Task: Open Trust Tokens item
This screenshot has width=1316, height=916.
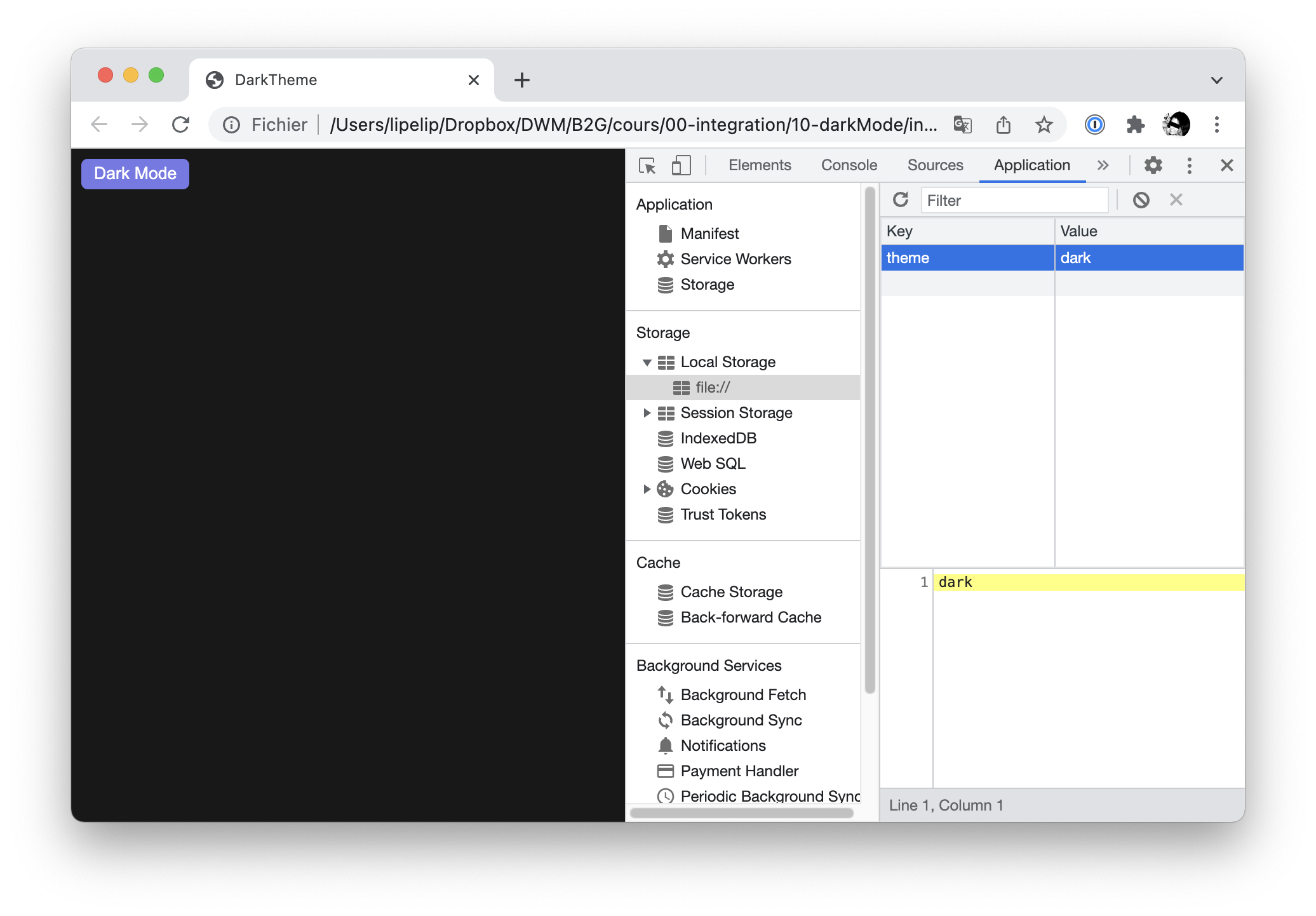Action: coord(723,515)
